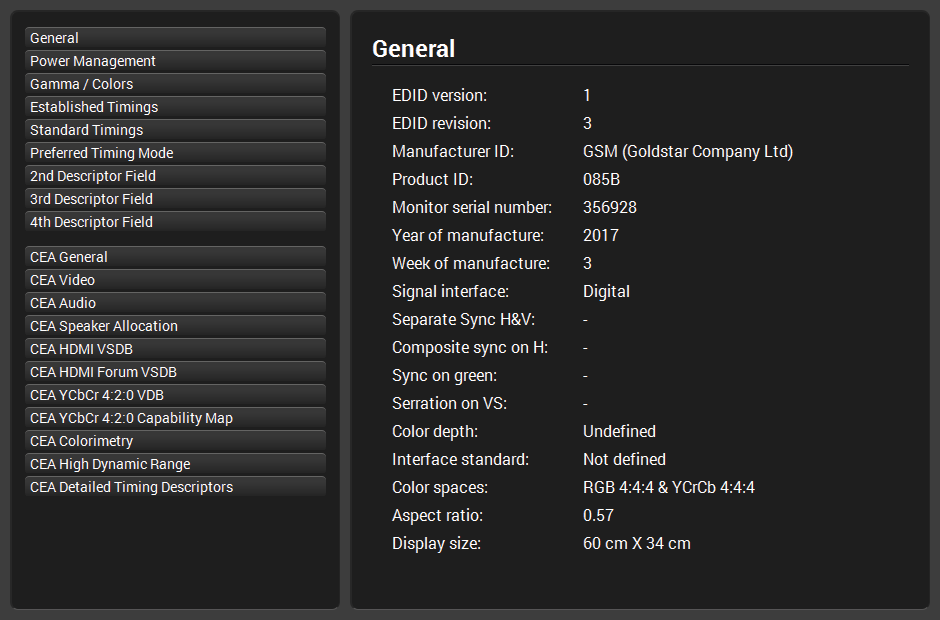Open Gamma / Colors section
This screenshot has width=940, height=620.
pos(175,84)
